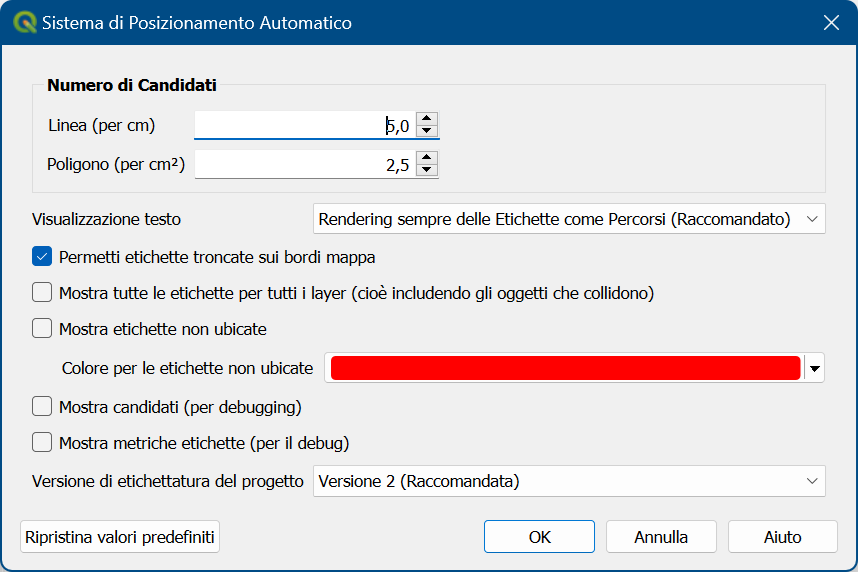Open the color menu arrow for unplaced labels
Screen dimensions: 858x572
pyautogui.click(x=814, y=368)
